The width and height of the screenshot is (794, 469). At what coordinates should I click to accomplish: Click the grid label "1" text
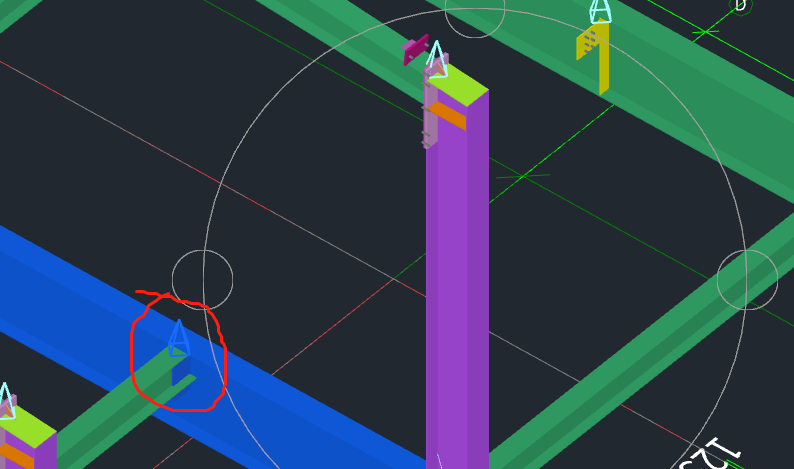tap(725, 448)
